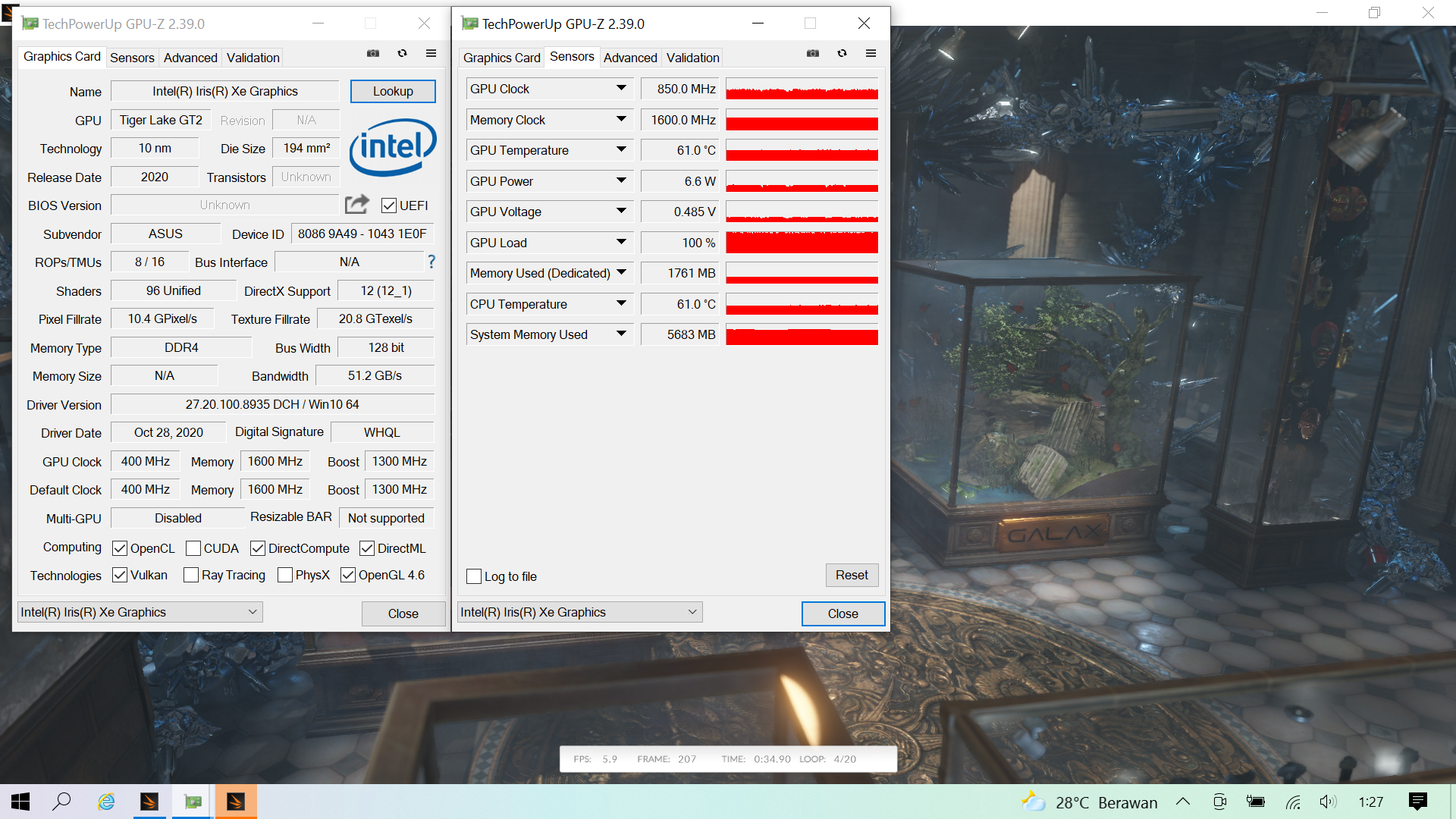Click the share/export icon next to BIOS Version

356,204
